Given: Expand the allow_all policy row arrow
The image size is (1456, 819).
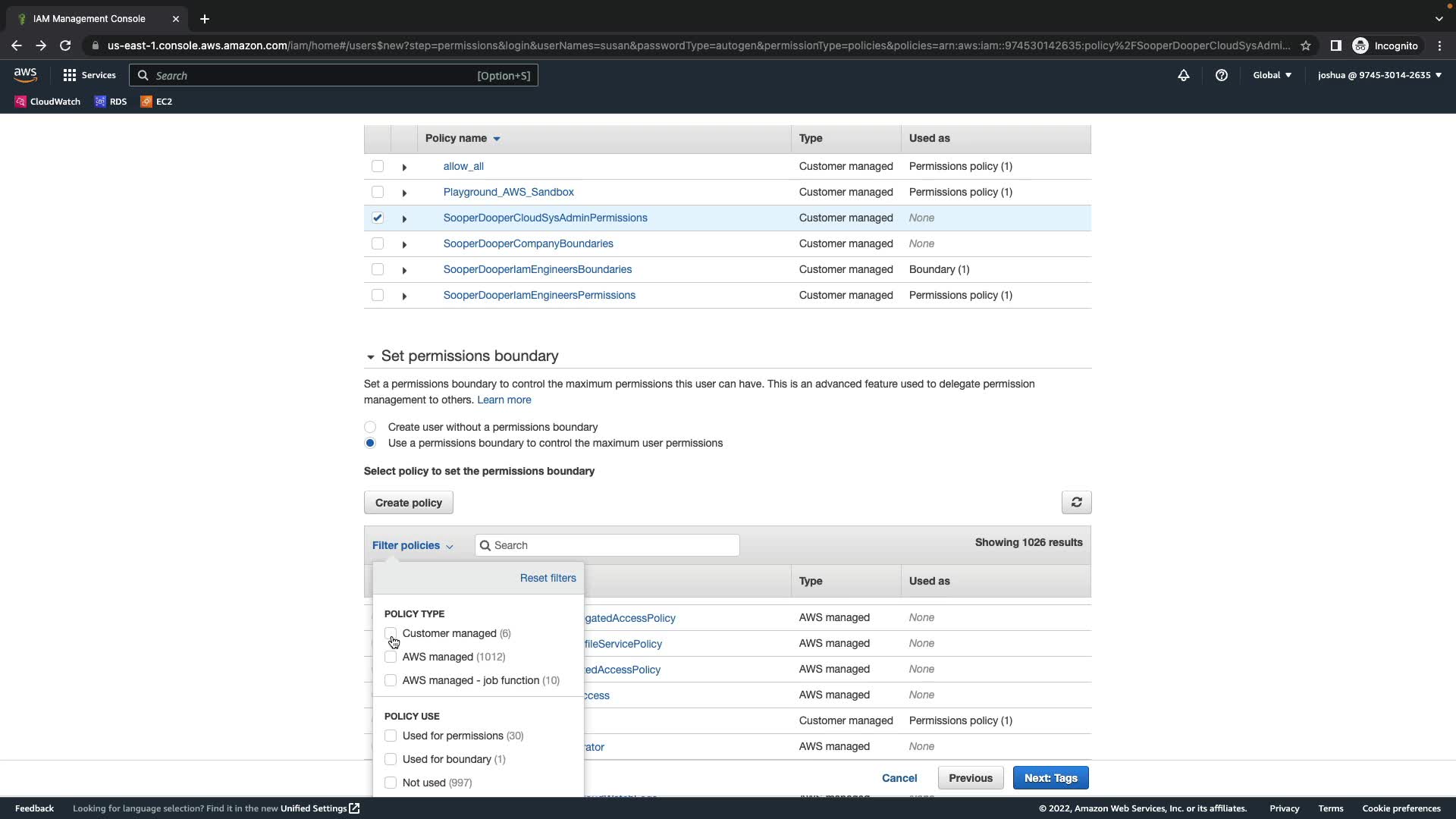Looking at the screenshot, I should point(404,167).
